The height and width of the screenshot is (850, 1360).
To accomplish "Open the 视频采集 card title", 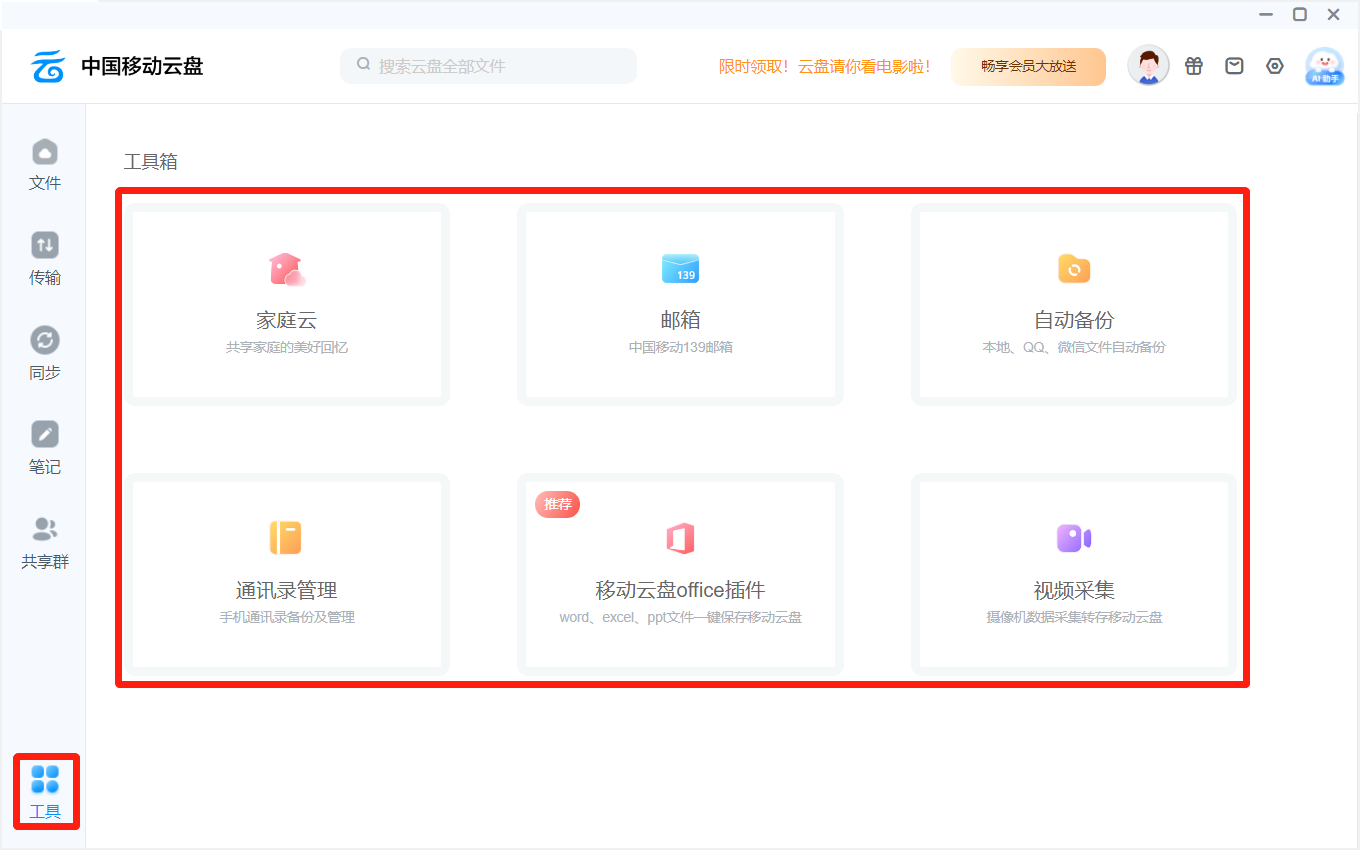I will click(1074, 590).
